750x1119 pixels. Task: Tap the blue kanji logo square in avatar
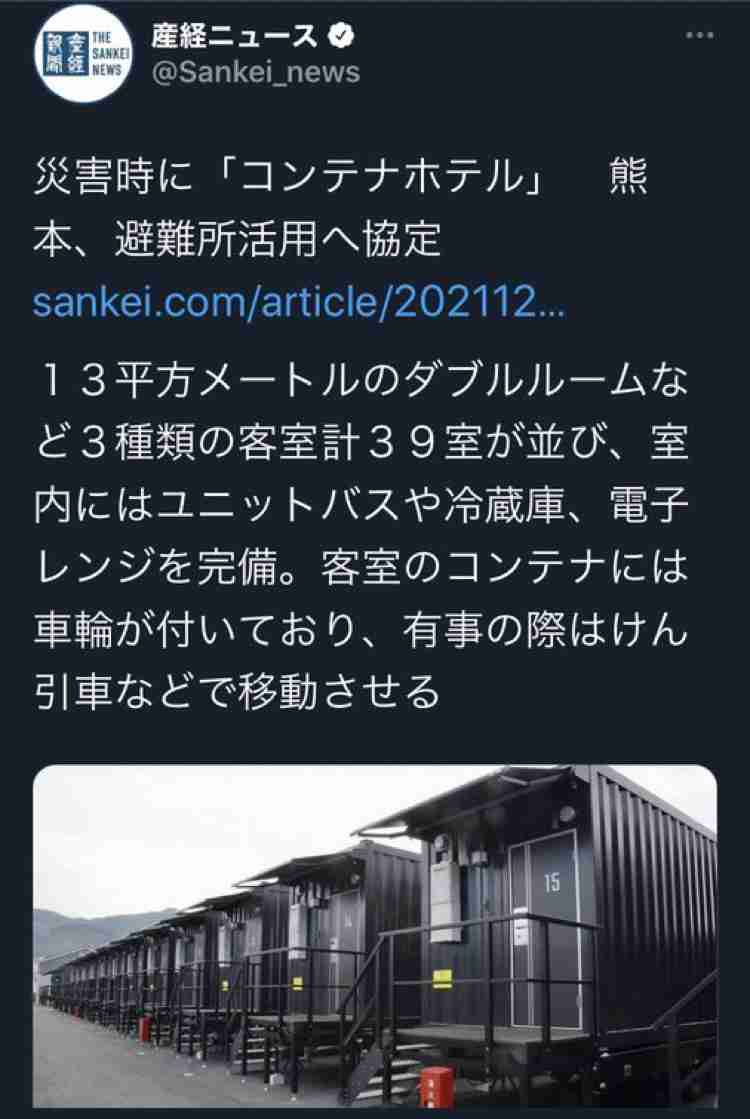[x=66, y=54]
